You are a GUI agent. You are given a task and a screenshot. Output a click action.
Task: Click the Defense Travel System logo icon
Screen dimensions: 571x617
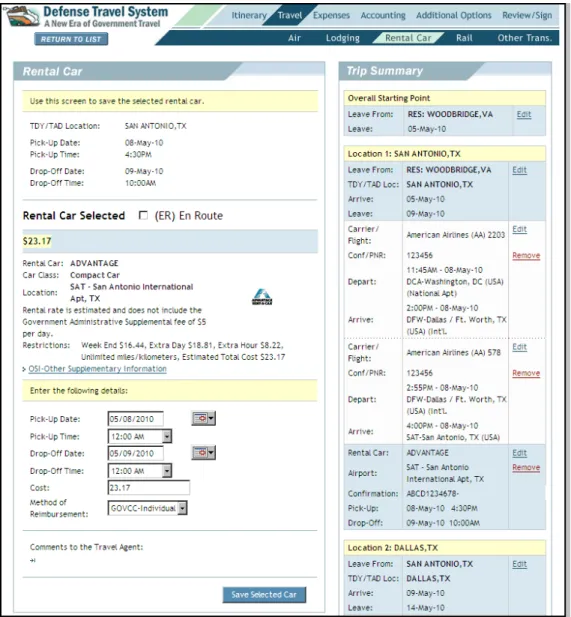coord(22,16)
